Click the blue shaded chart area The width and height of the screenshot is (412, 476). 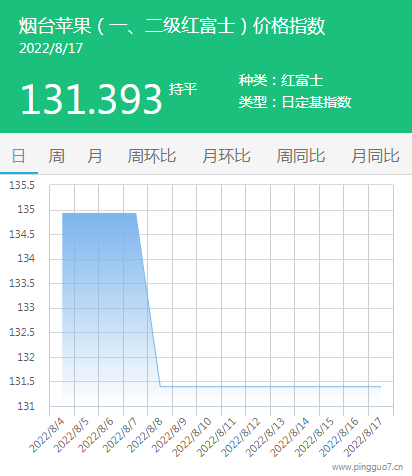coord(100,300)
